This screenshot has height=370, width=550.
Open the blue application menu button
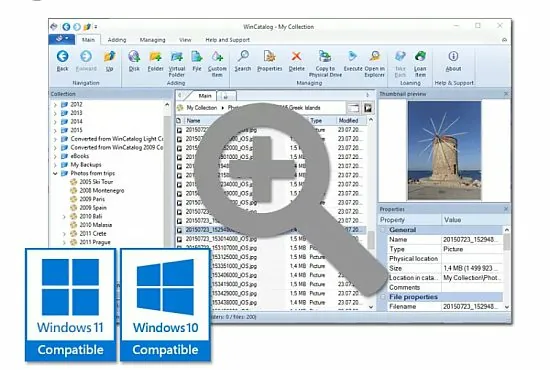pos(61,39)
